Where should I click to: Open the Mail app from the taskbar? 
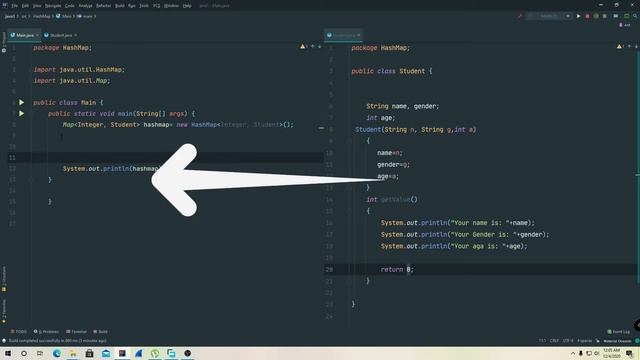[106, 353]
